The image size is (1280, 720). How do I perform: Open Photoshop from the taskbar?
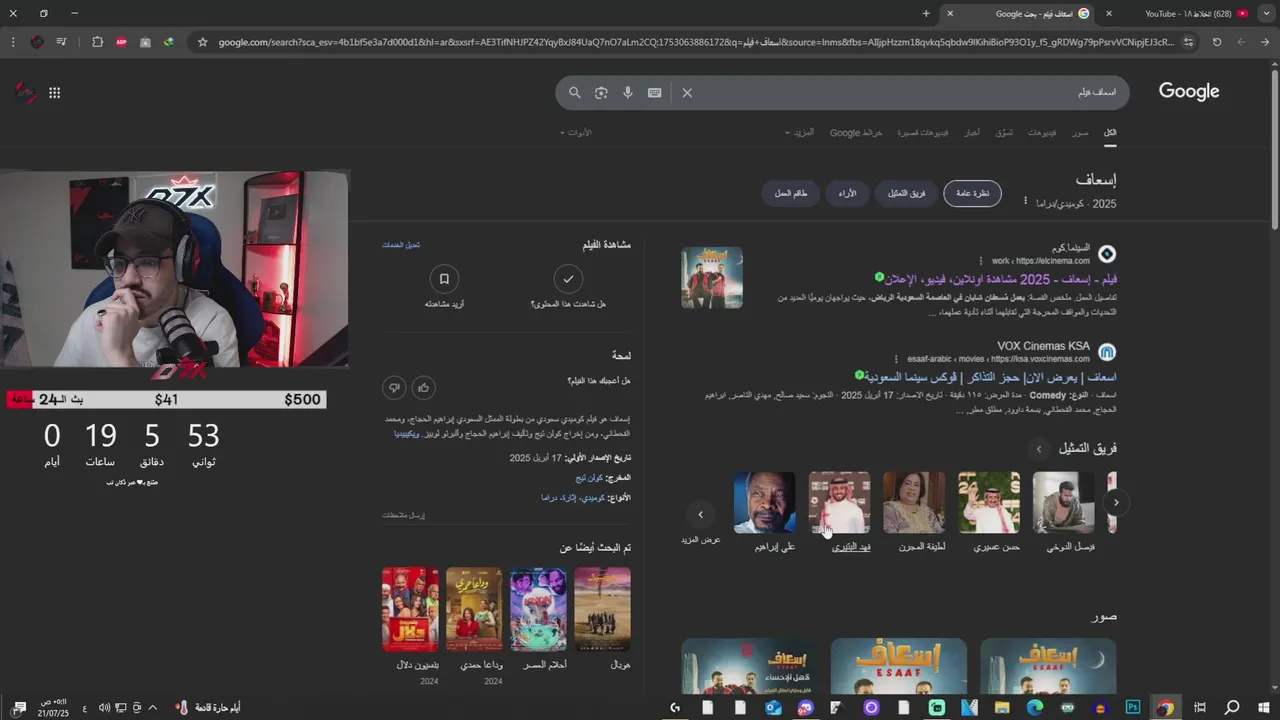1133,707
